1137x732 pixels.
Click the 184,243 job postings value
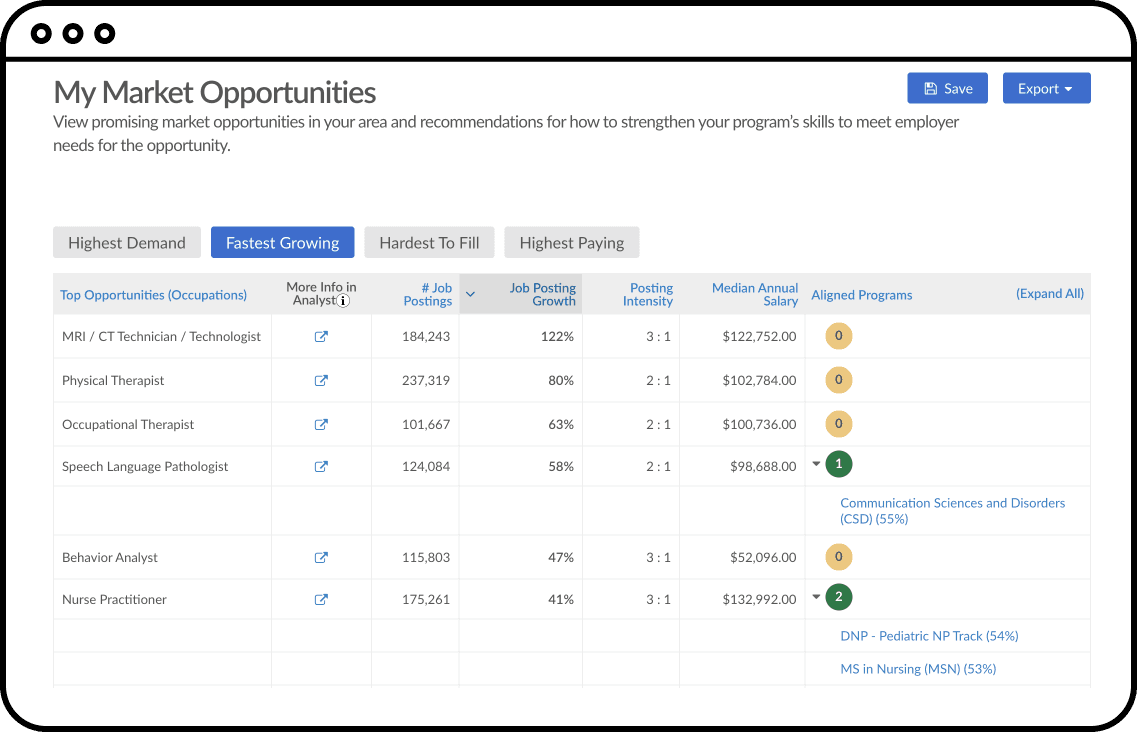click(426, 337)
